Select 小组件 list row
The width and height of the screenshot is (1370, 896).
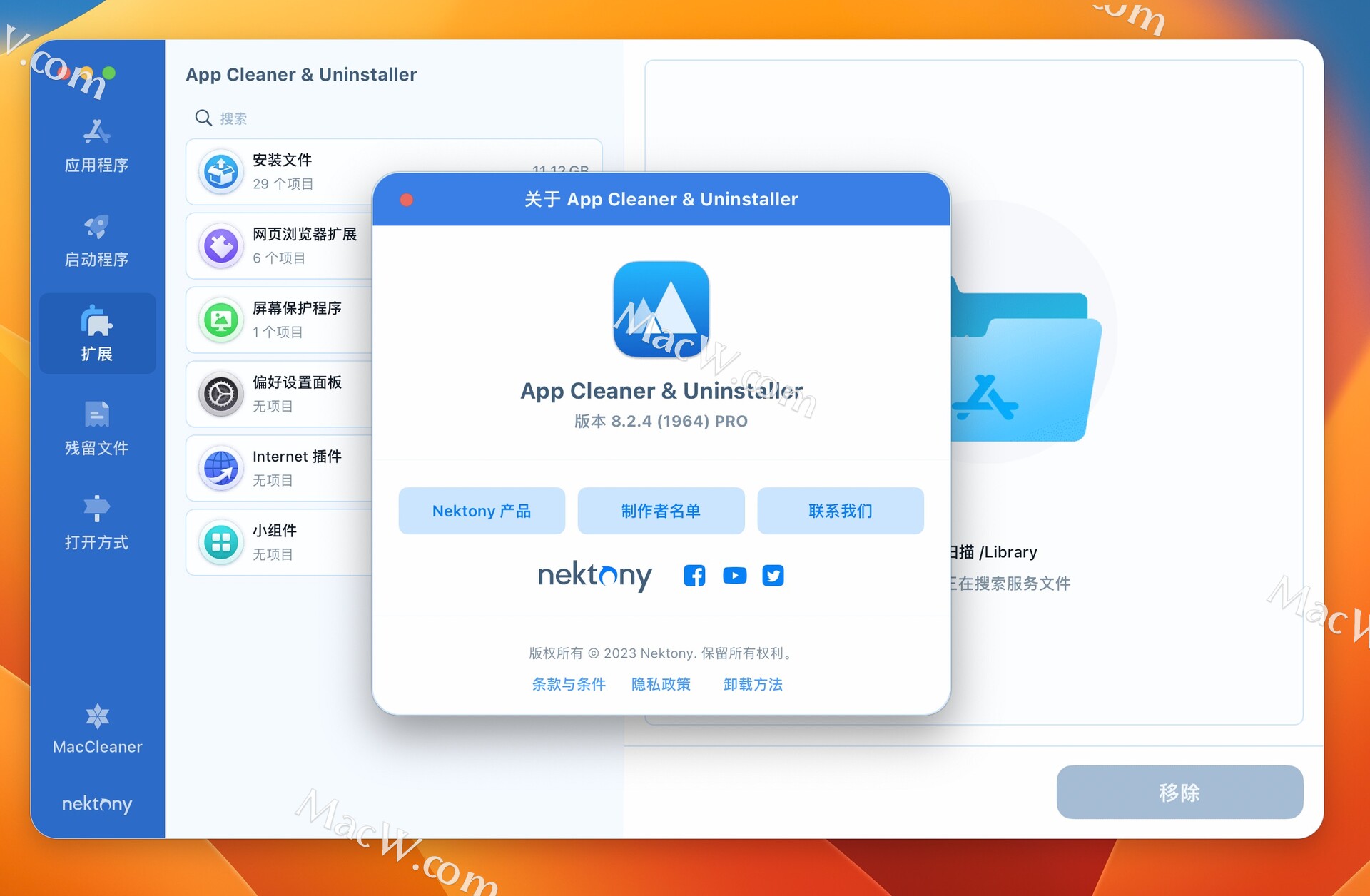click(279, 543)
